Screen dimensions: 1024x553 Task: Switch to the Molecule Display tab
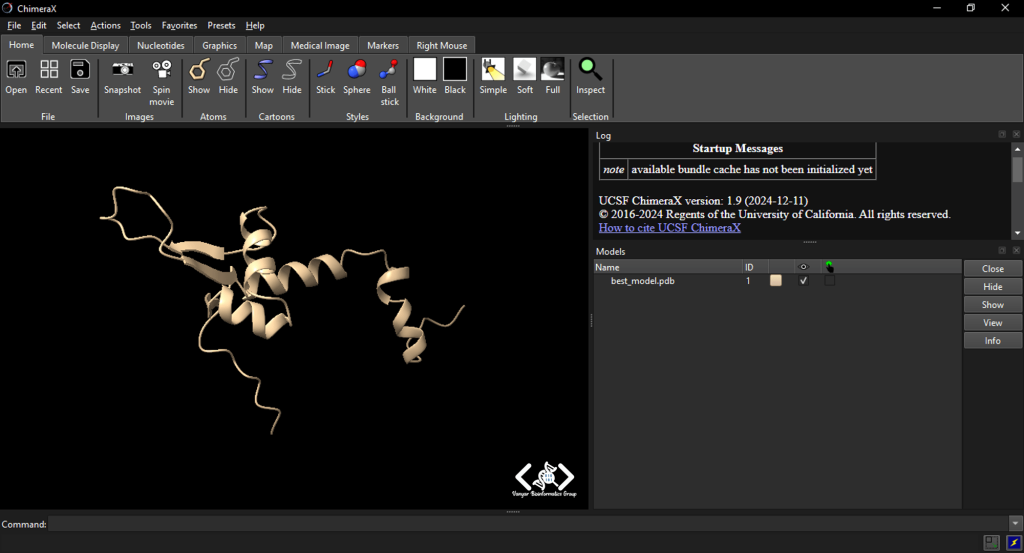click(x=86, y=45)
